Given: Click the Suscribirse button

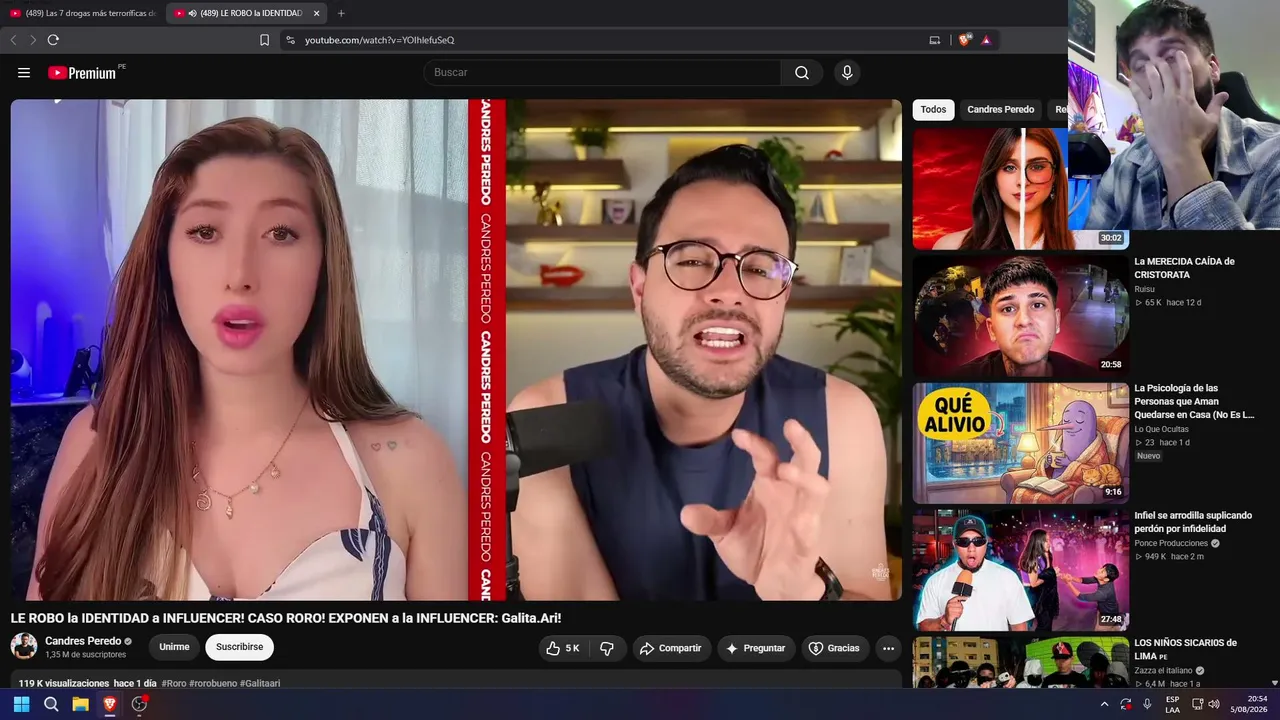Looking at the screenshot, I should pos(240,647).
